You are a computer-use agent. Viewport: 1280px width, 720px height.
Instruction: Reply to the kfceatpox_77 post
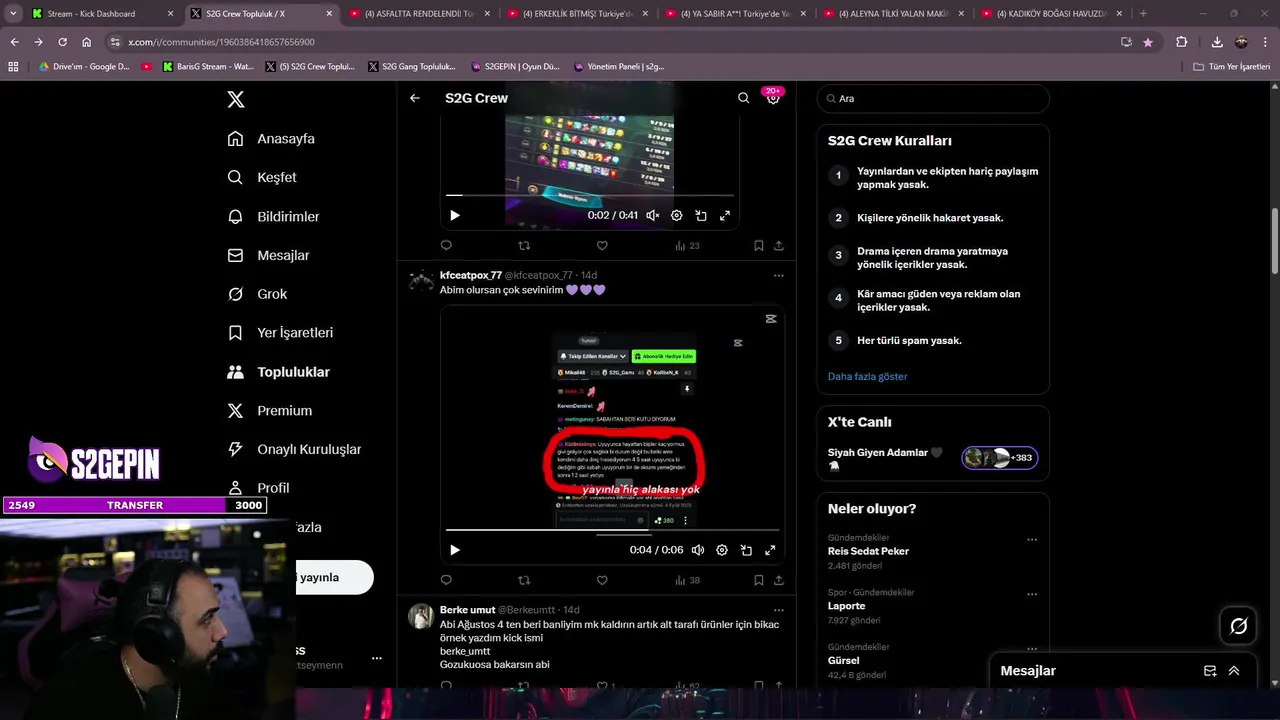coord(446,580)
